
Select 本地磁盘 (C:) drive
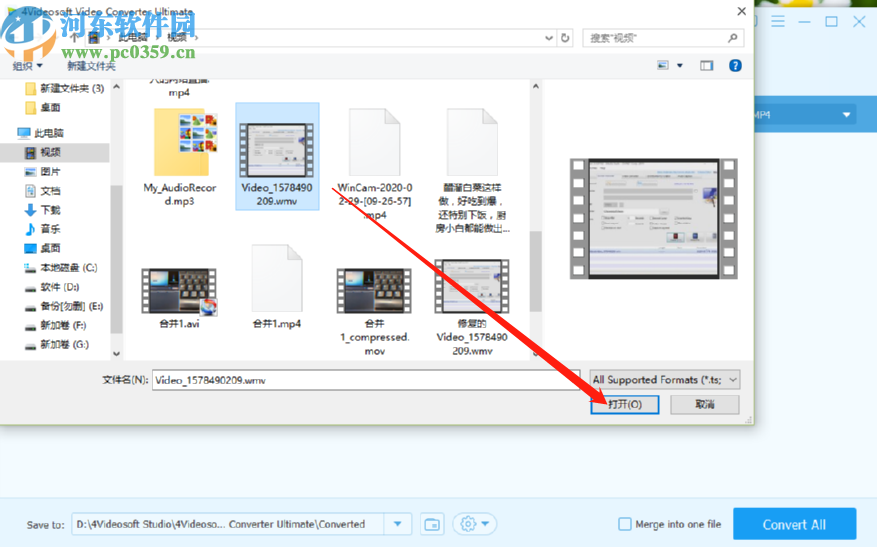[x=62, y=268]
